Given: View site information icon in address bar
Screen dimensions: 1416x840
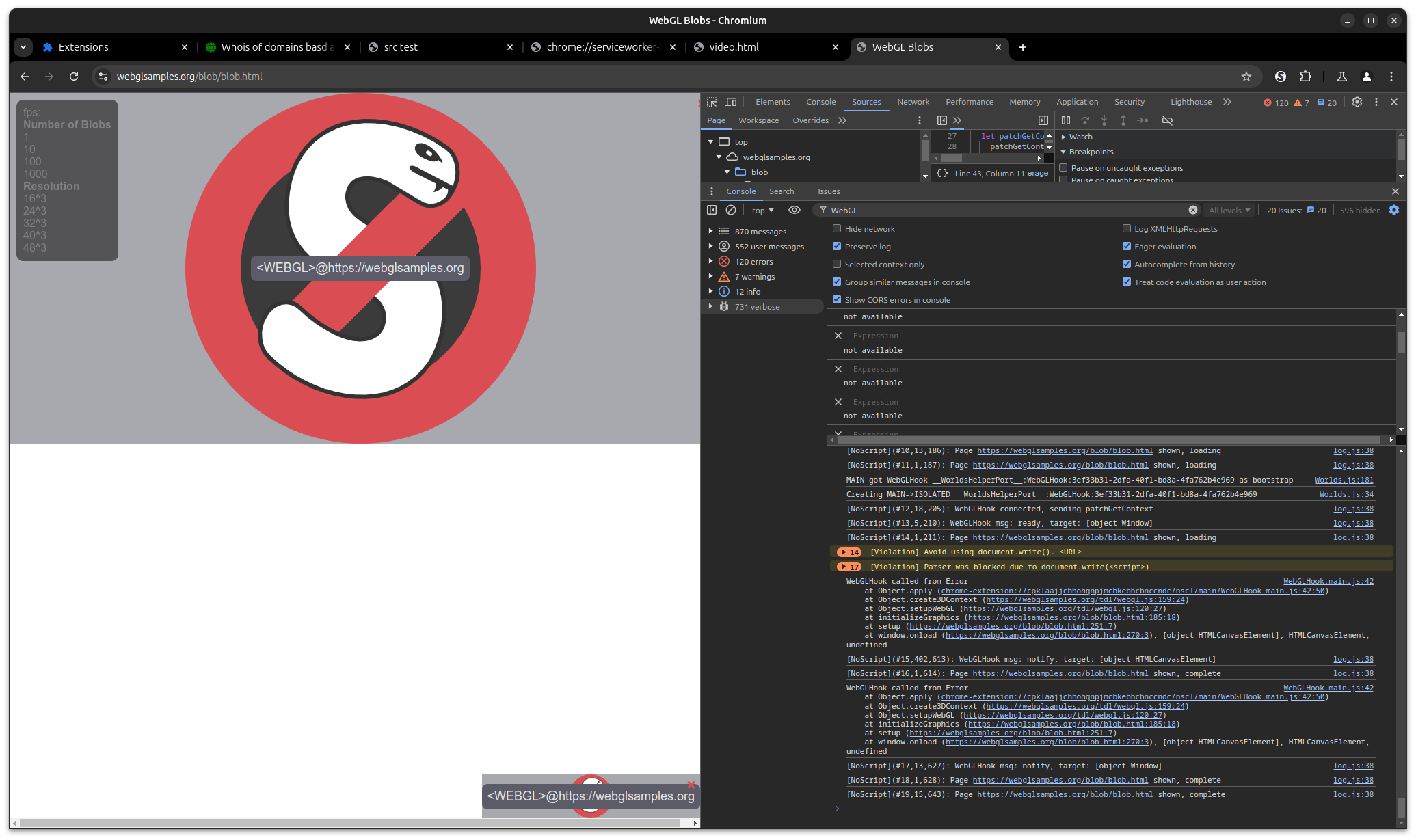Looking at the screenshot, I should [103, 77].
